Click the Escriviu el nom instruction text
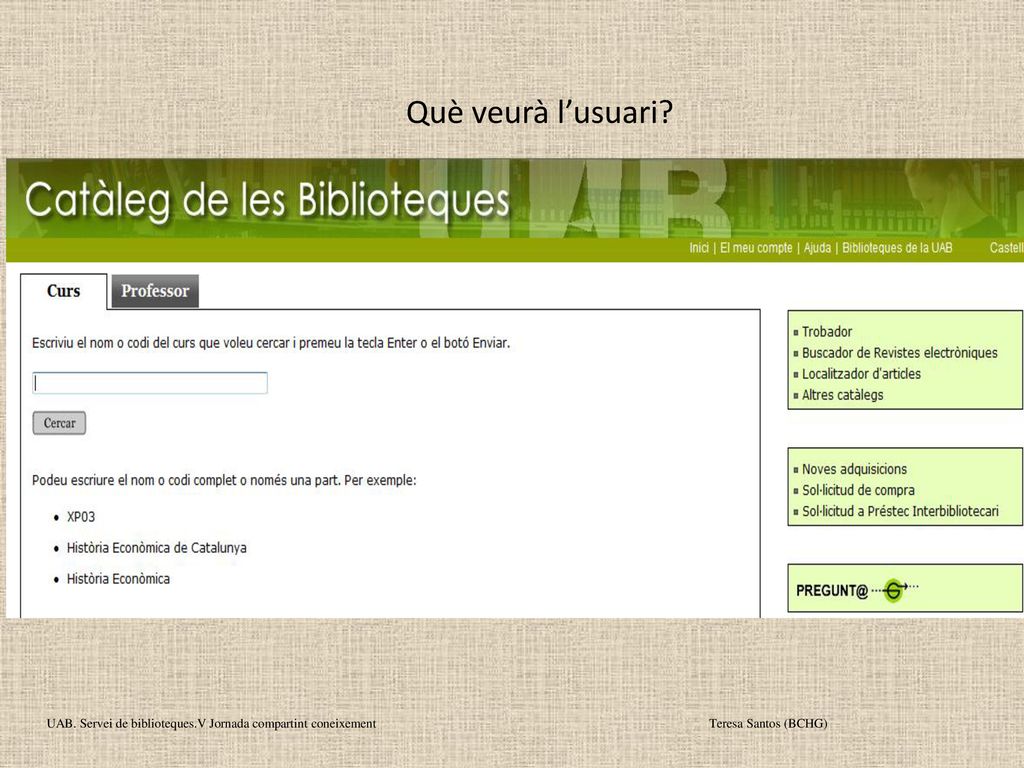 click(x=271, y=343)
